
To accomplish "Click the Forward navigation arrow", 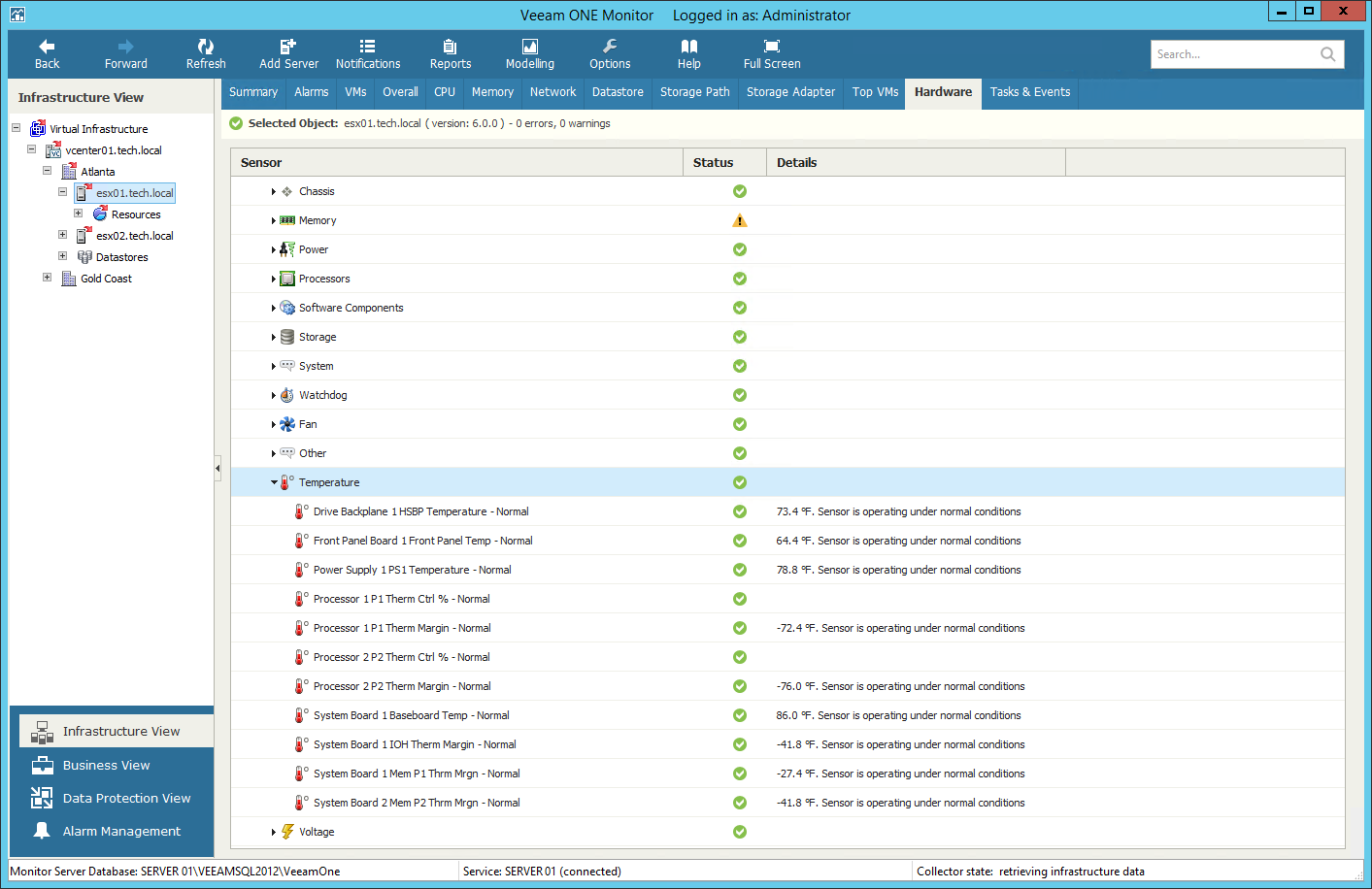I will [126, 54].
